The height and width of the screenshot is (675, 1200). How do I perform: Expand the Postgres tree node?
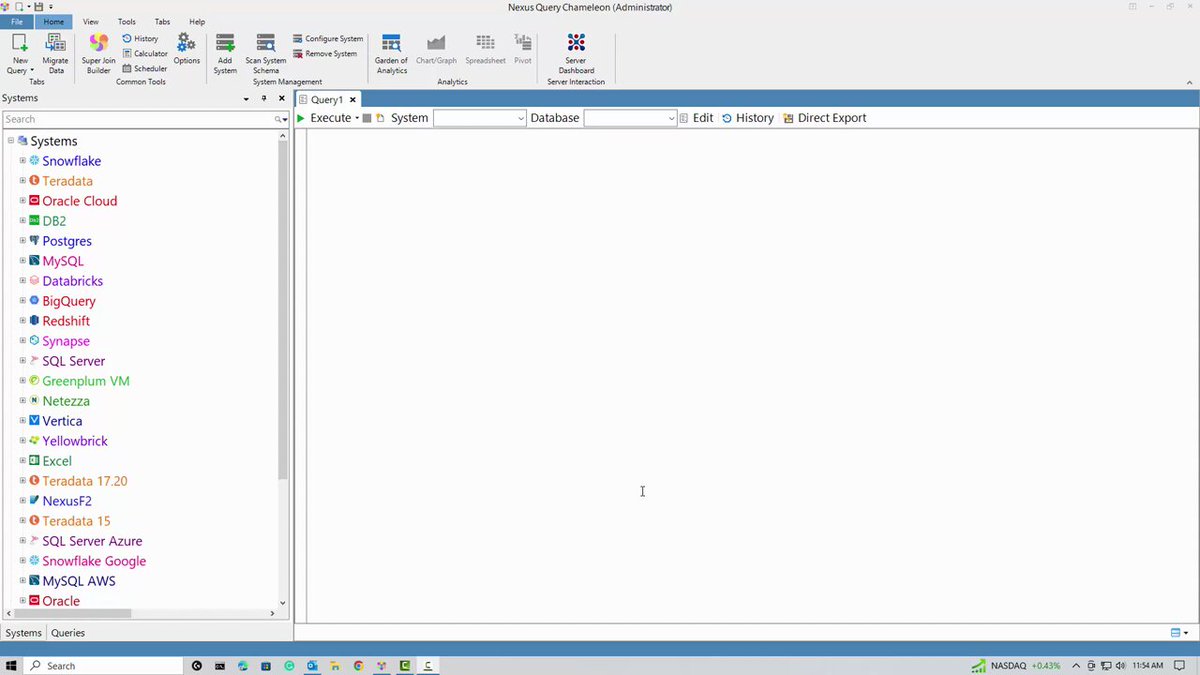(23, 241)
